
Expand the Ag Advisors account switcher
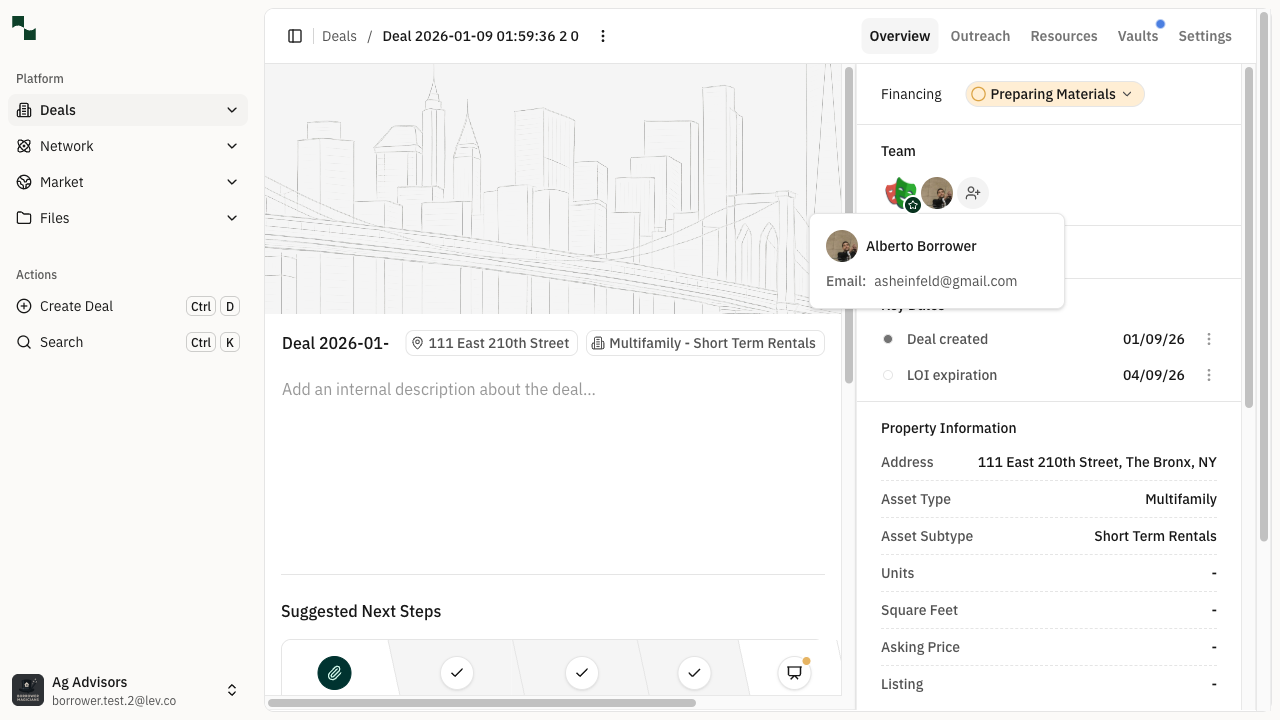click(x=232, y=690)
